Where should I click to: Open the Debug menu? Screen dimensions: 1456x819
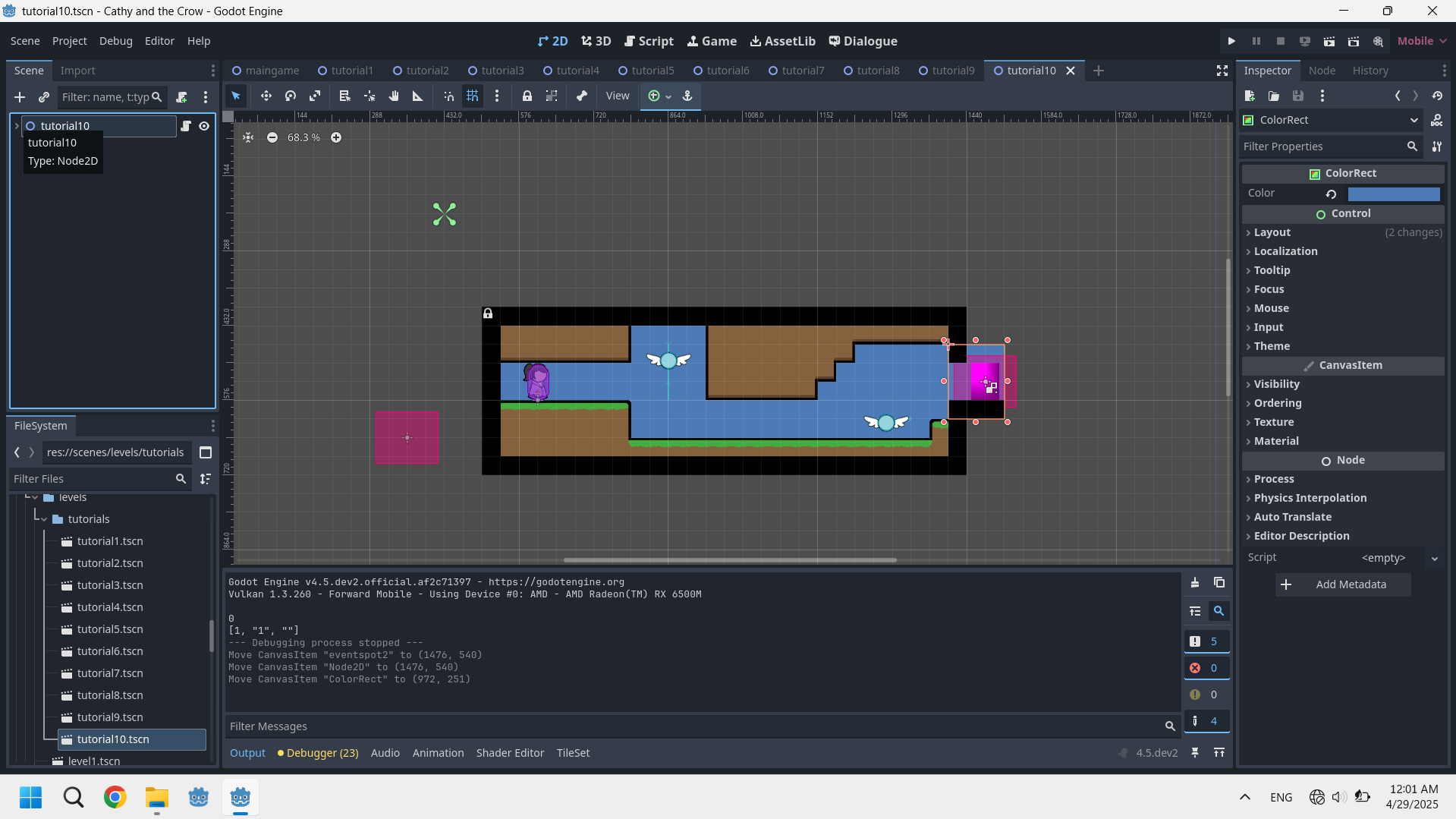tap(115, 41)
